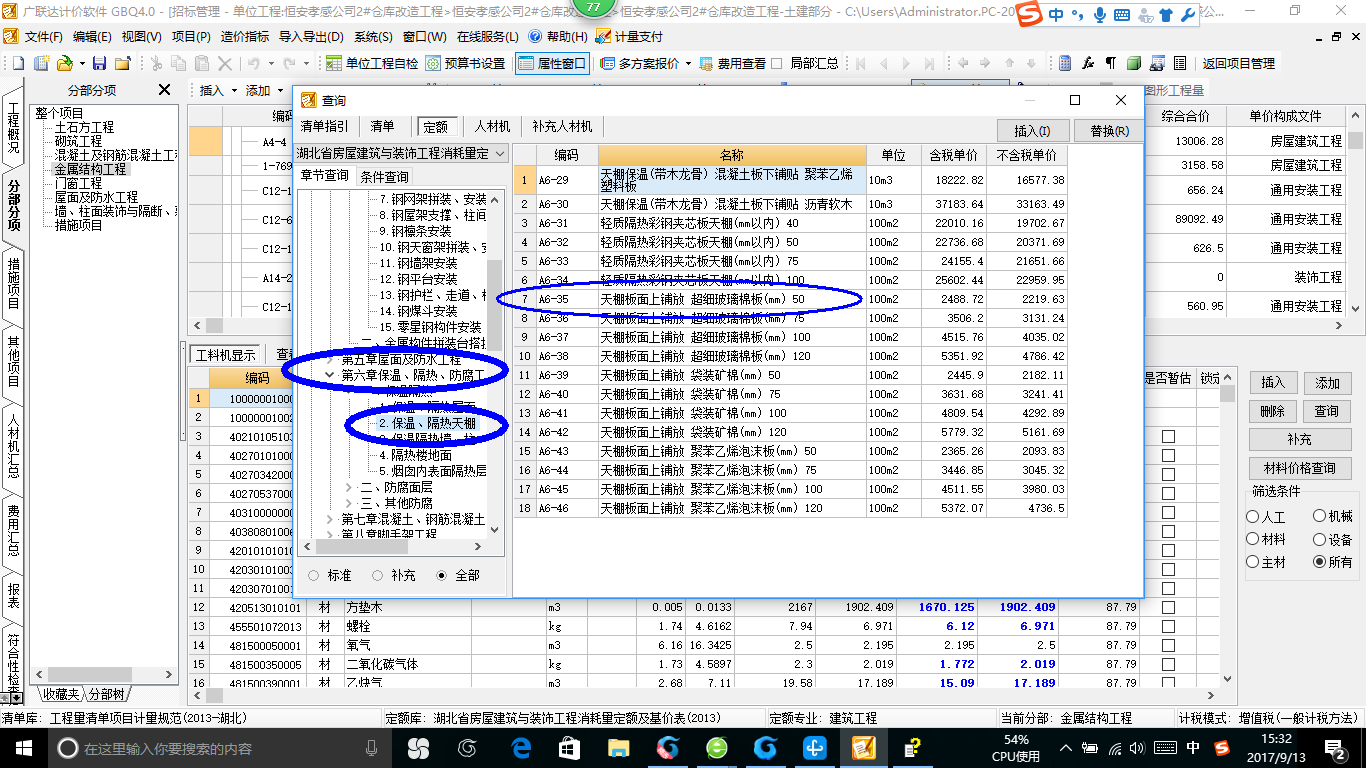
Task: Open the 插入 dropdown arrow in main toolbar
Action: coord(234,90)
